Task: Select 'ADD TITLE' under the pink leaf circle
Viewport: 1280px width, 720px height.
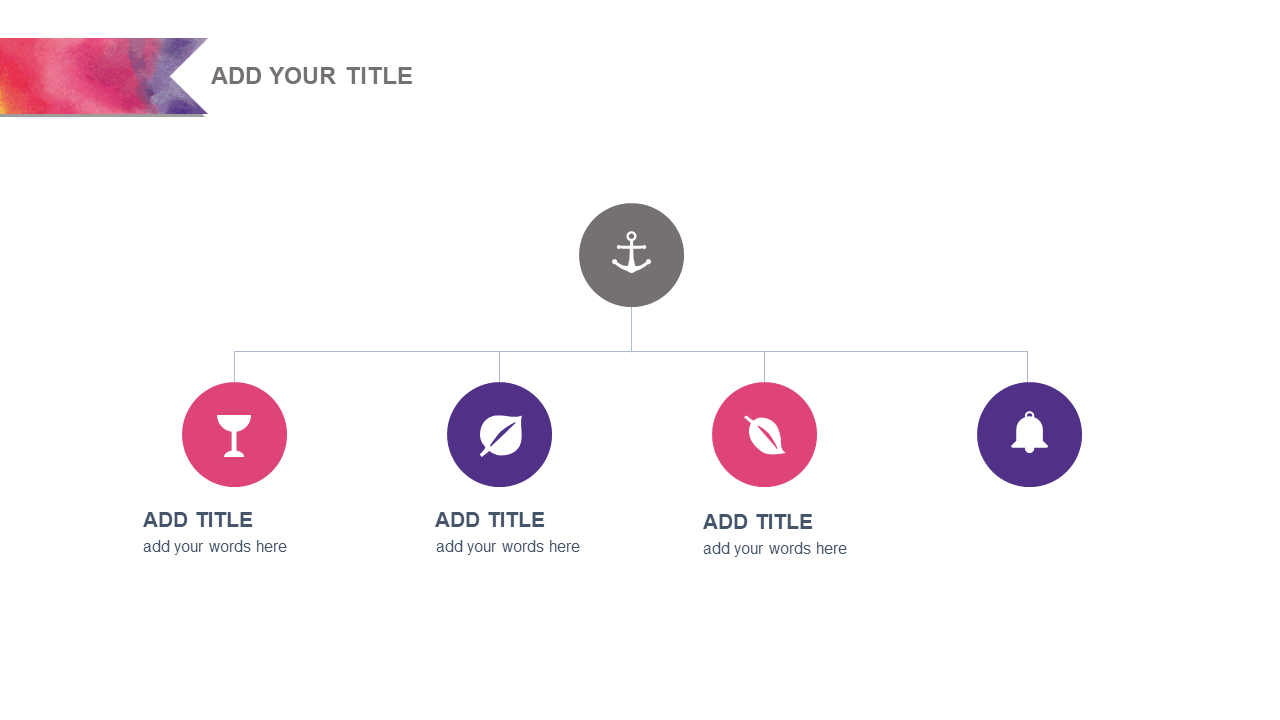Action: pos(758,522)
